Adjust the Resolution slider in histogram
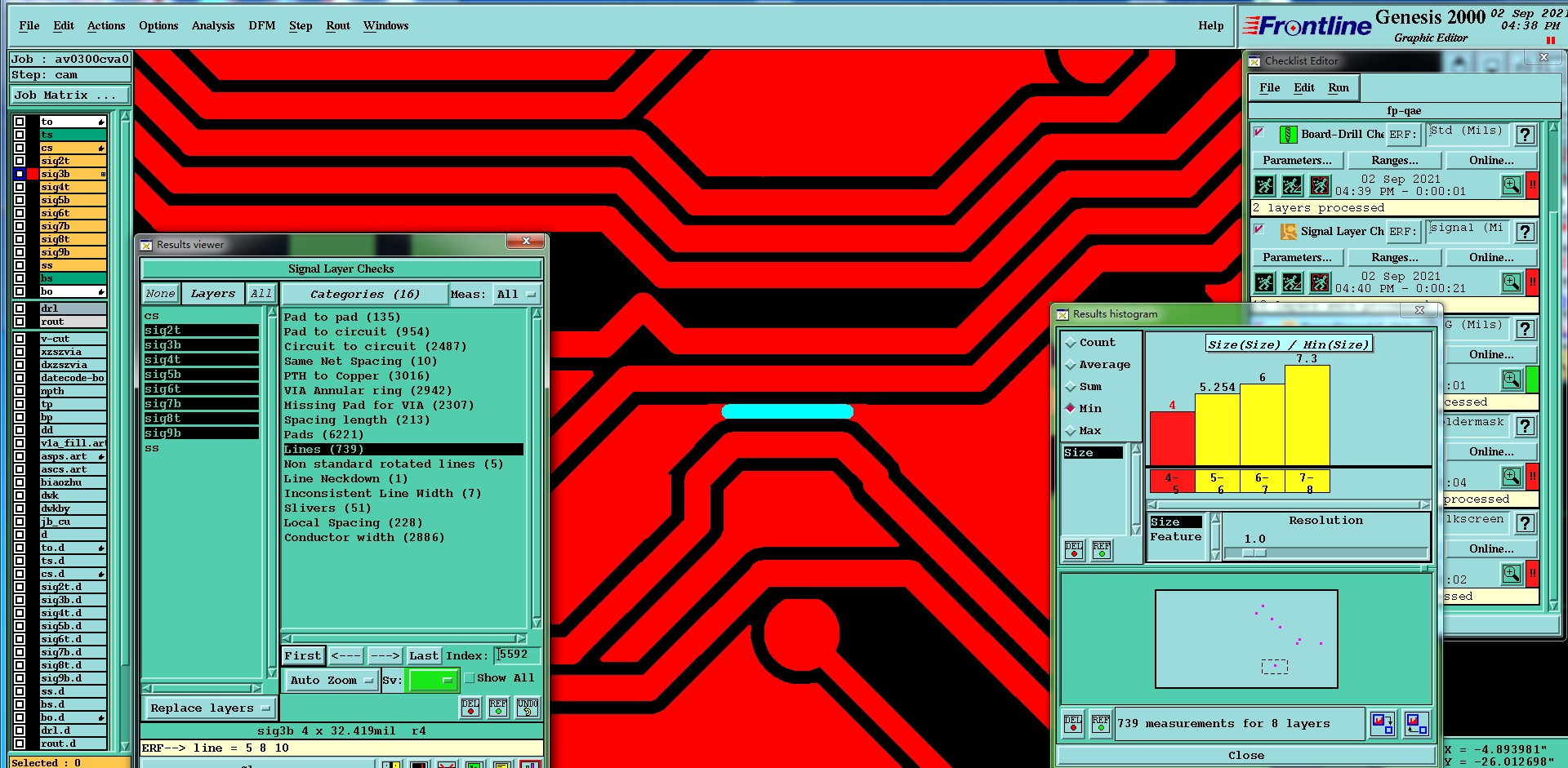 tap(1254, 553)
